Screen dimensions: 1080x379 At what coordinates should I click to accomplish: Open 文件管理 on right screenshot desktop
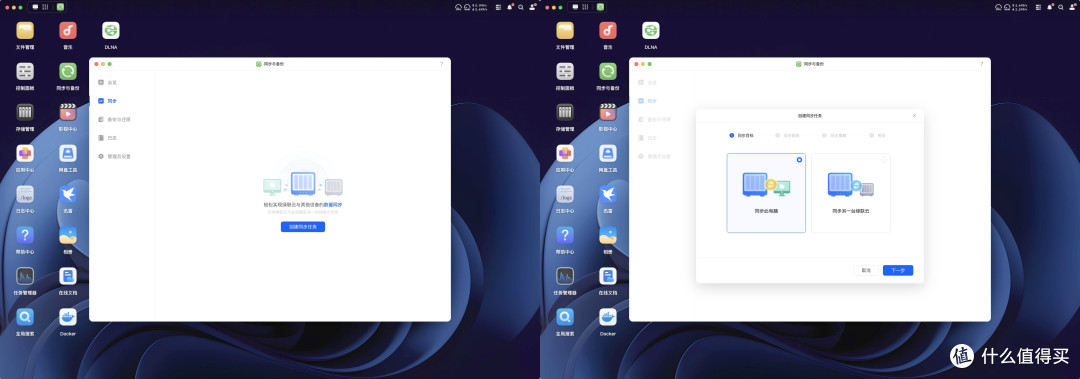tap(565, 30)
